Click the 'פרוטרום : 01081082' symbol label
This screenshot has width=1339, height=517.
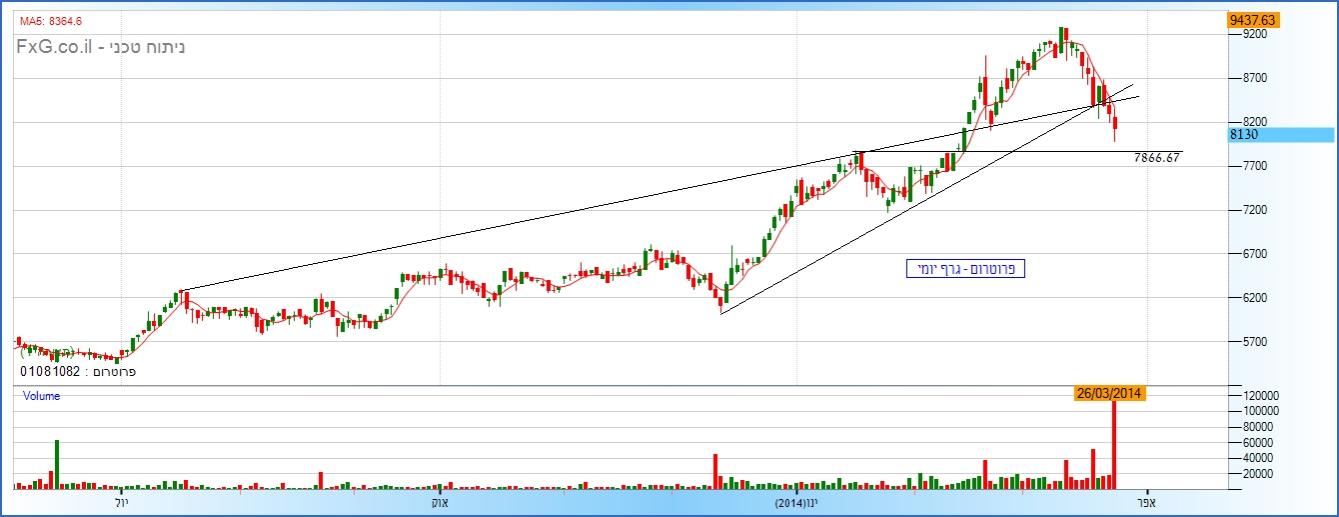click(x=78, y=372)
